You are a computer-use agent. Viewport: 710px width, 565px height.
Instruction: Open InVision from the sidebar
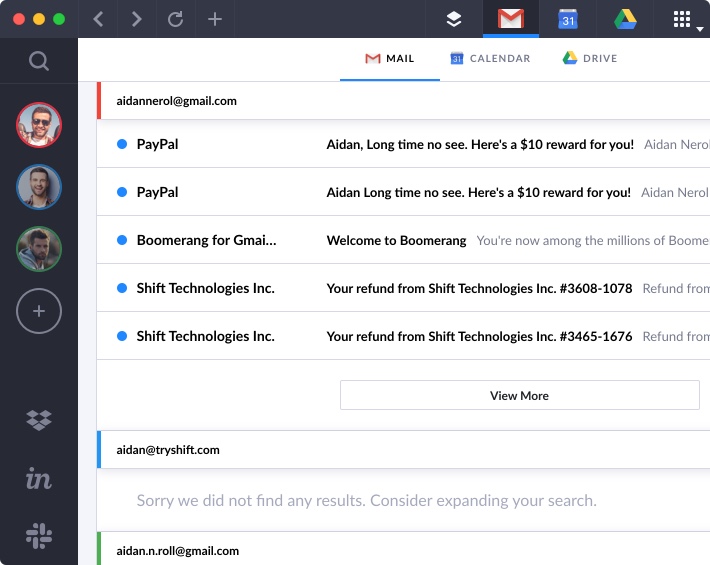pyautogui.click(x=39, y=478)
